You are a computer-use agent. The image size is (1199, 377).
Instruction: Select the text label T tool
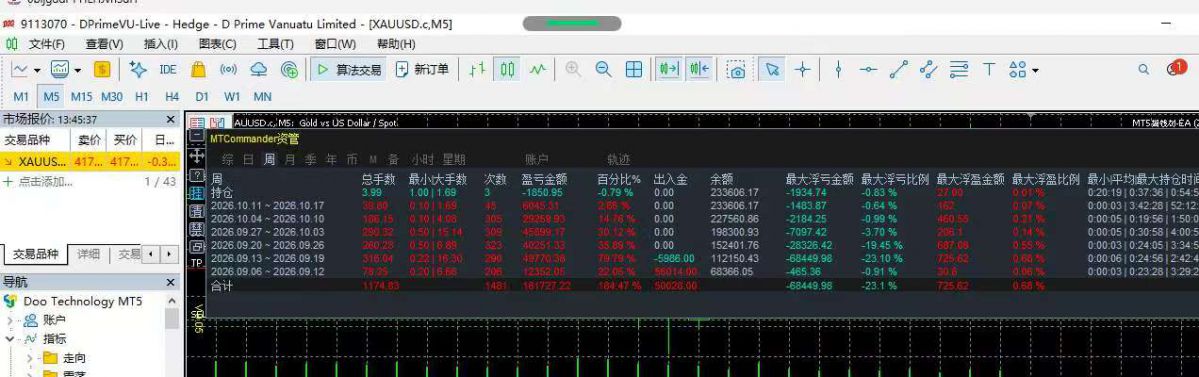(x=988, y=70)
